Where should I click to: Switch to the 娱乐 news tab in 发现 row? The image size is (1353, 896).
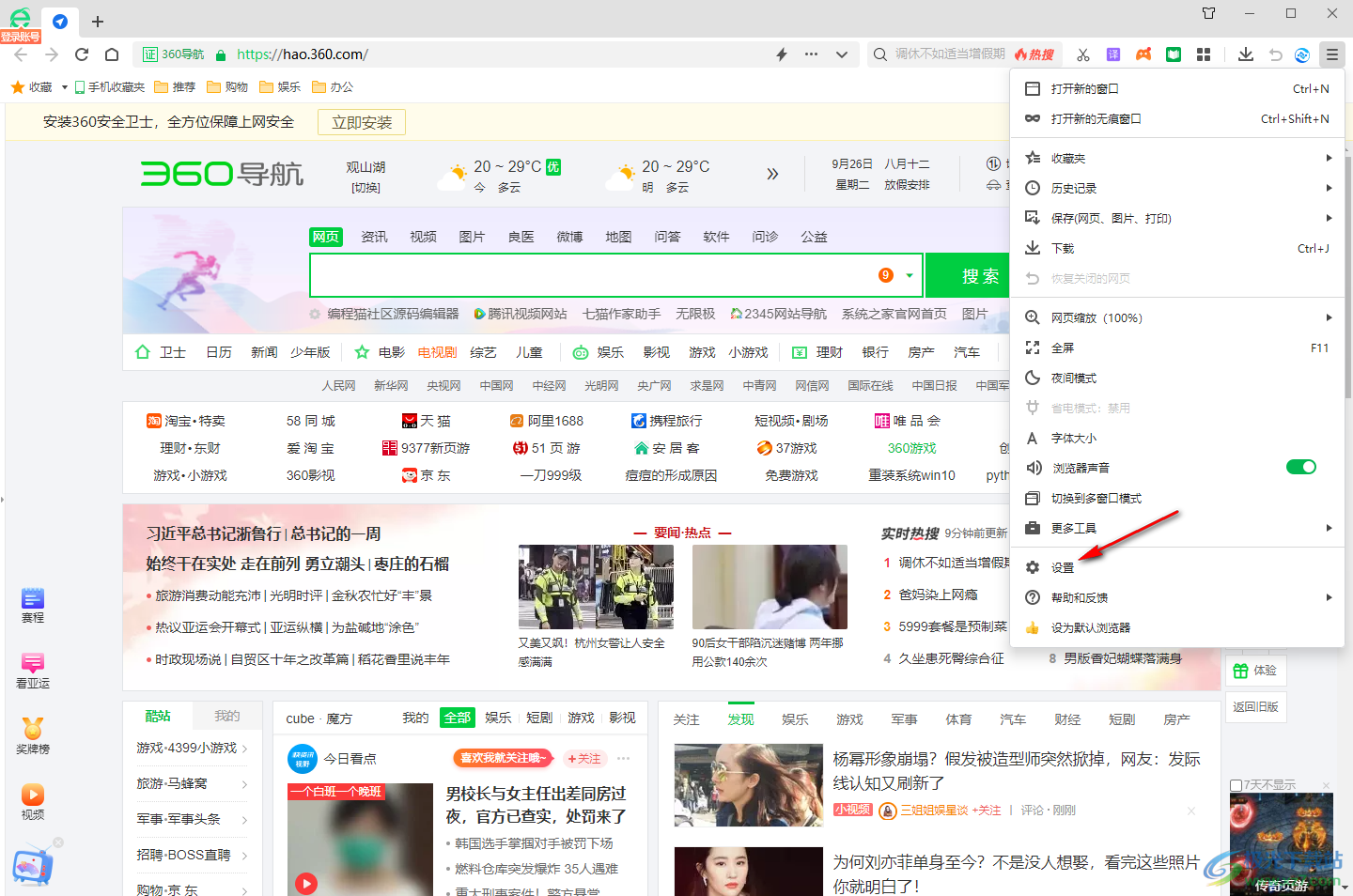tap(795, 719)
